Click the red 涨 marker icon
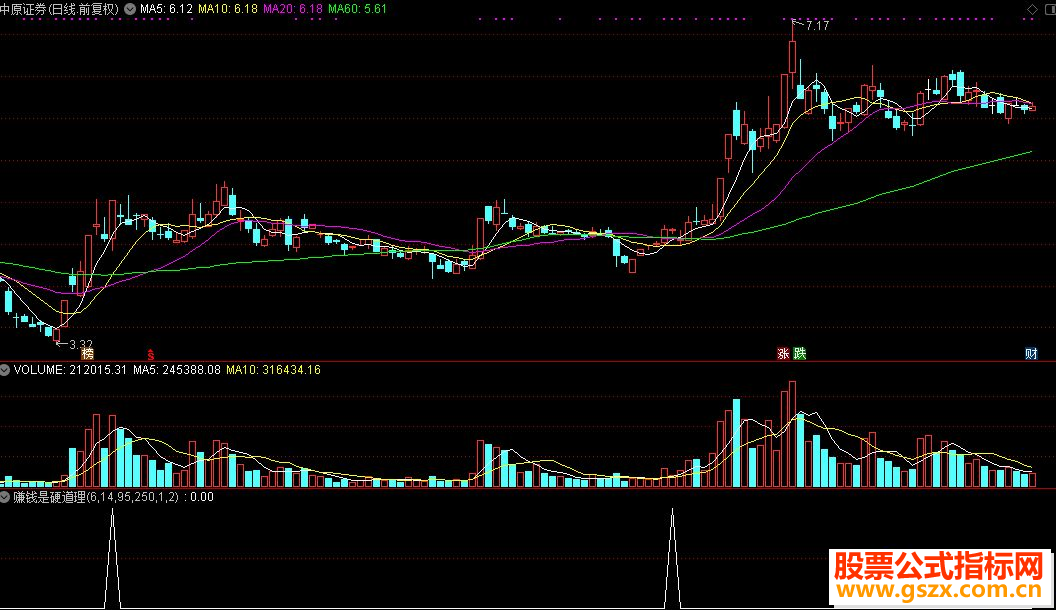Screen dimensions: 1056x610 (x=783, y=353)
